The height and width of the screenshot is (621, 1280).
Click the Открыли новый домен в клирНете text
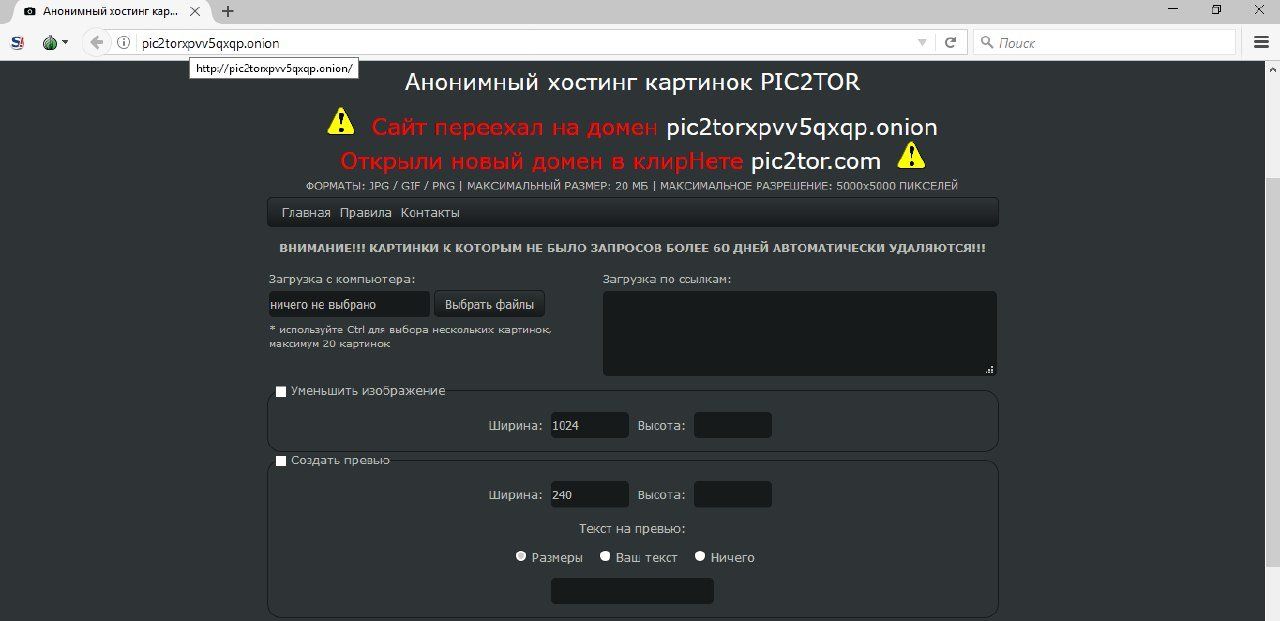pyautogui.click(x=542, y=161)
